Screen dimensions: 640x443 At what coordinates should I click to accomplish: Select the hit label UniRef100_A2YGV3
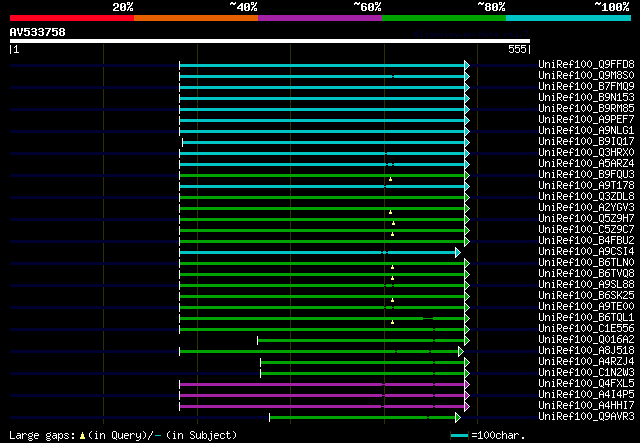pyautogui.click(x=586, y=207)
